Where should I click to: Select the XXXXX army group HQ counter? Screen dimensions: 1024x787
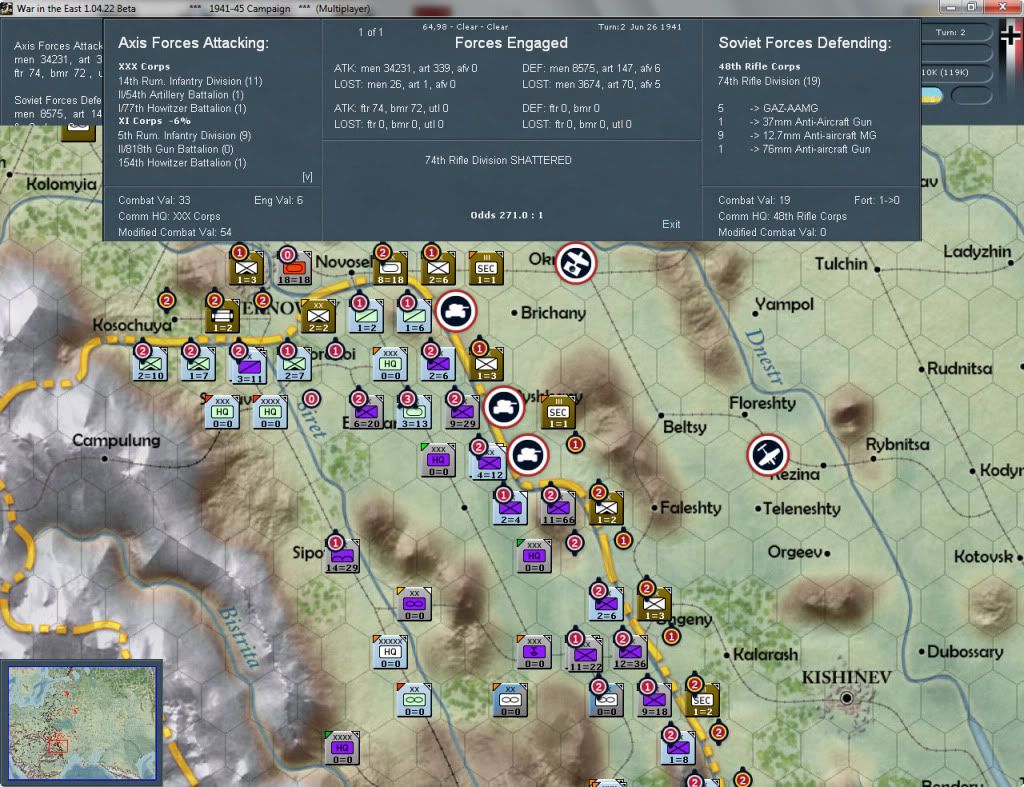click(391, 652)
